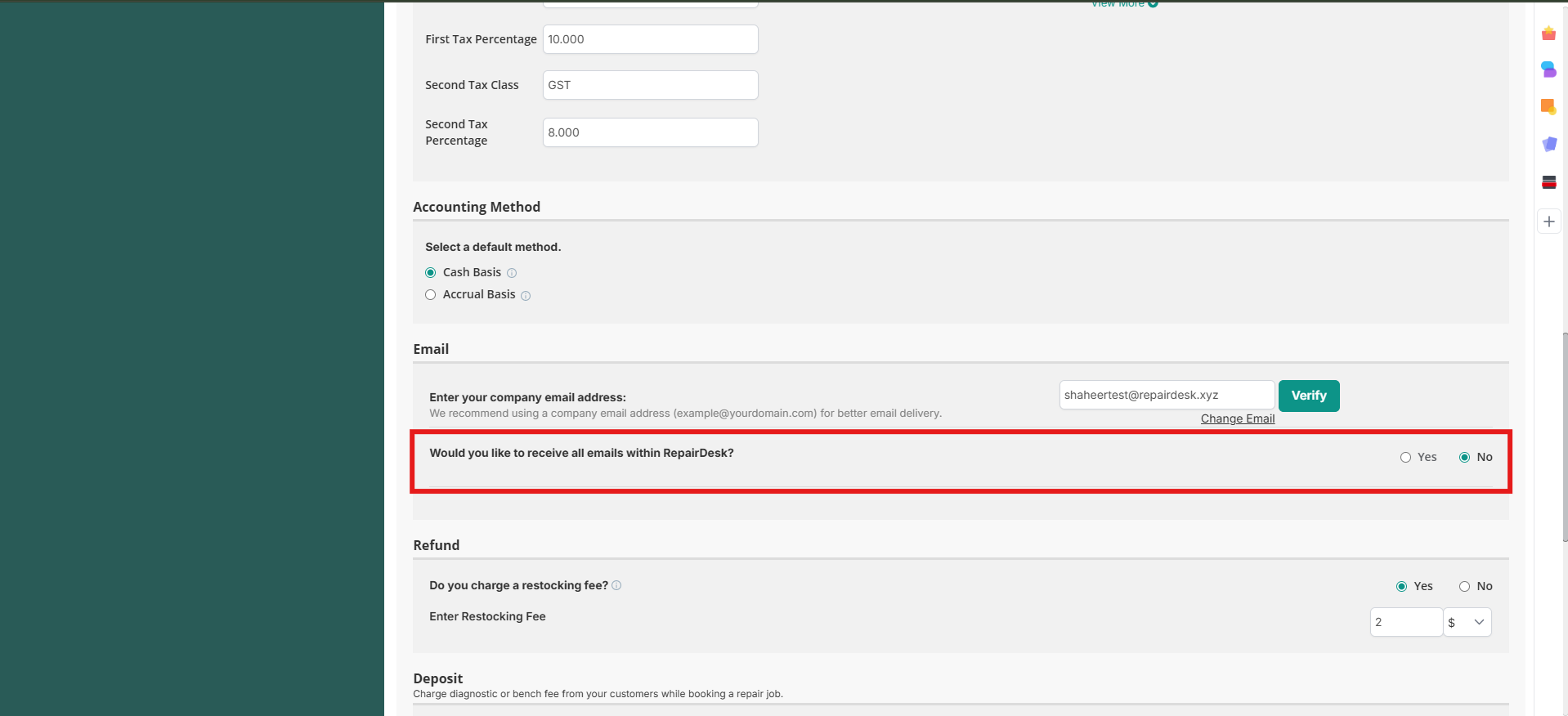
Task: Select the Cash Basis radio button
Action: (x=431, y=273)
